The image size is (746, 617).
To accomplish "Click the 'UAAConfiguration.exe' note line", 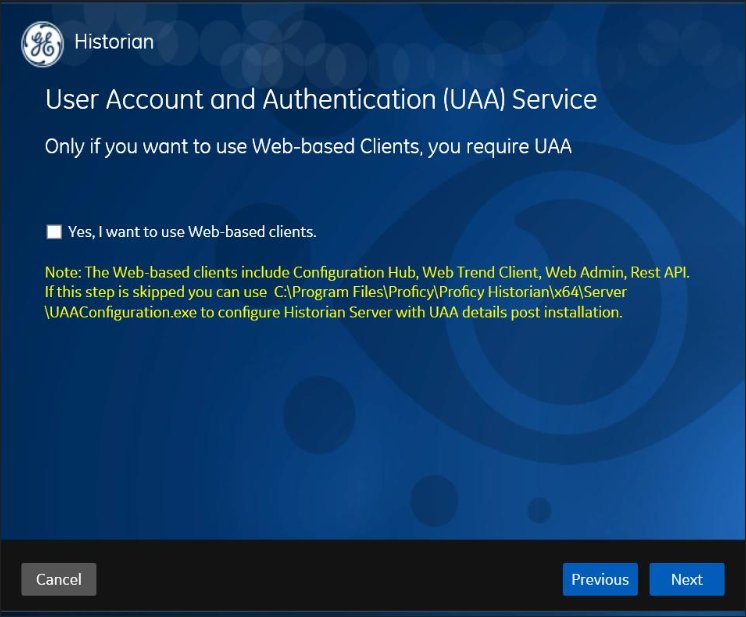I will [334, 313].
